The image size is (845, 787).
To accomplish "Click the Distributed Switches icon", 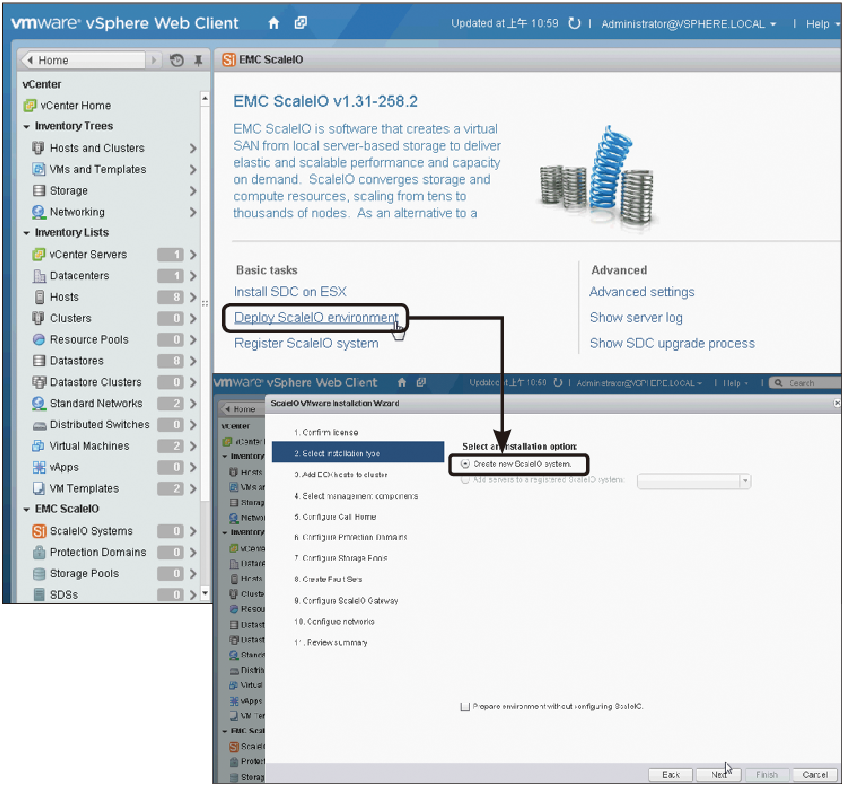I will 39,426.
